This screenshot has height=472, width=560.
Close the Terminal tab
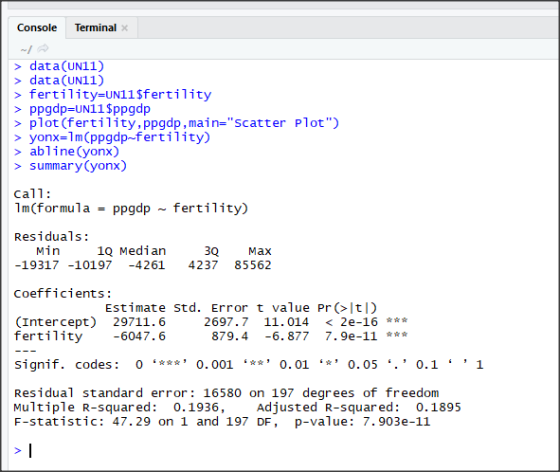pyautogui.click(x=125, y=28)
